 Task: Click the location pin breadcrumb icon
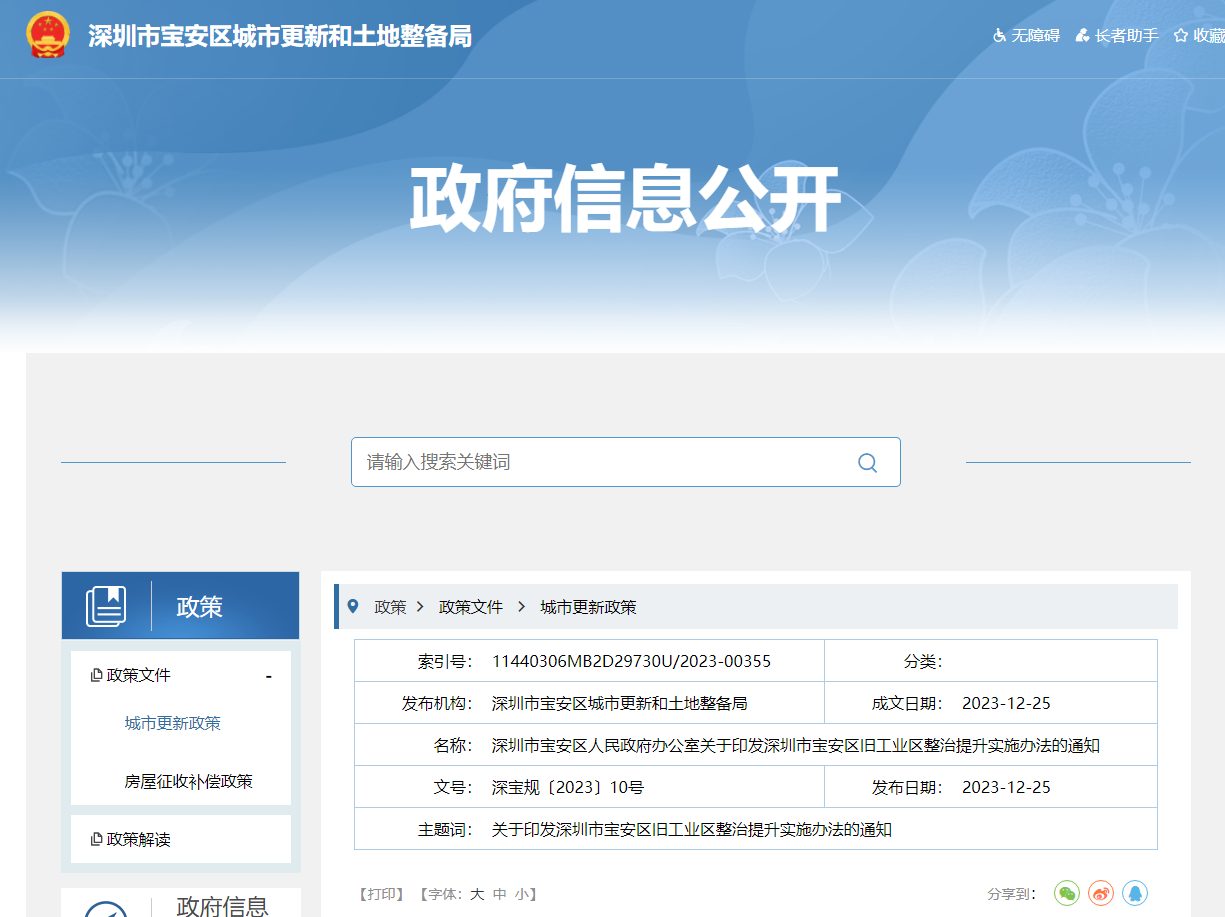pyautogui.click(x=352, y=606)
